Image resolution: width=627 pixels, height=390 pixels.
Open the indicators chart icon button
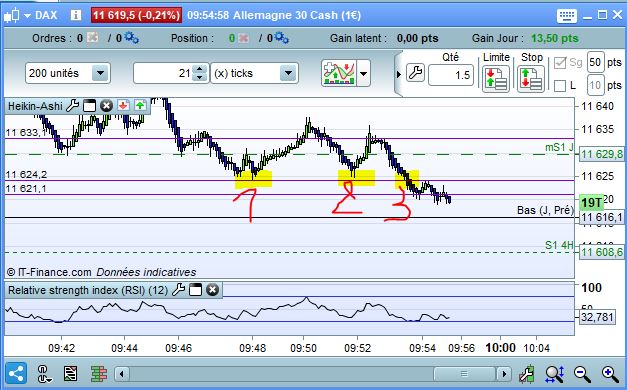(339, 73)
